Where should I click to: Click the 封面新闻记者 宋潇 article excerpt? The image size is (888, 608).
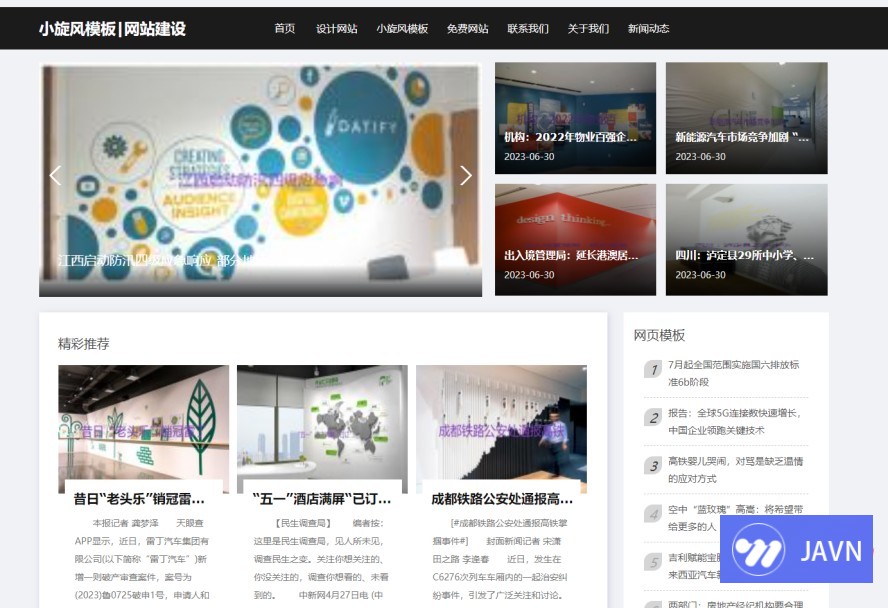click(500, 559)
